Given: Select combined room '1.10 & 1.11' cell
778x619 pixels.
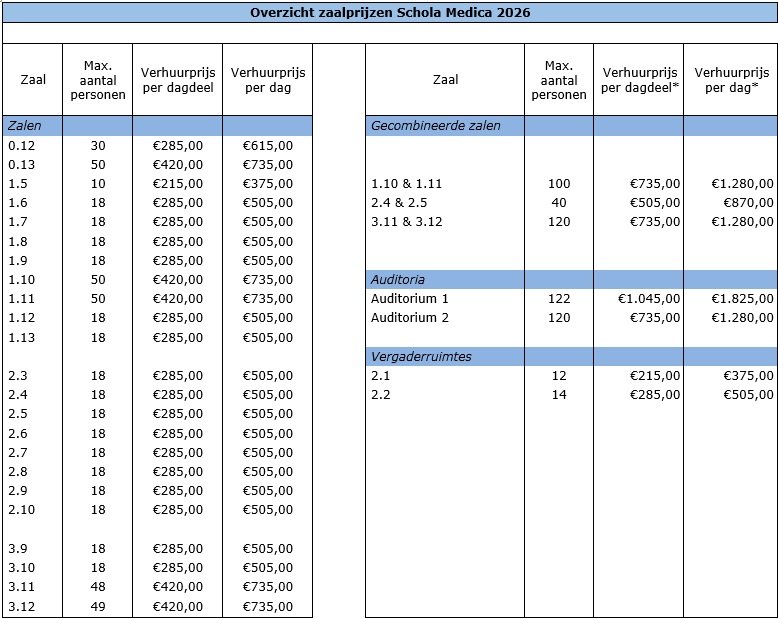Looking at the screenshot, I should [406, 184].
